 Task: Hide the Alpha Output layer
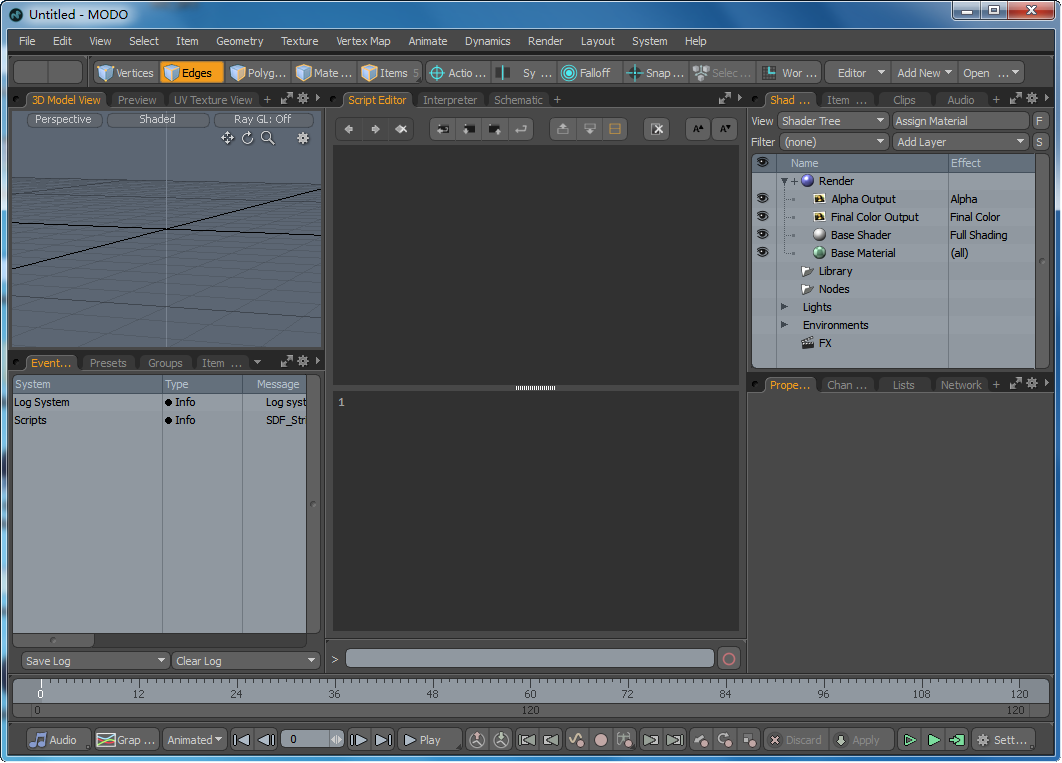coord(762,199)
